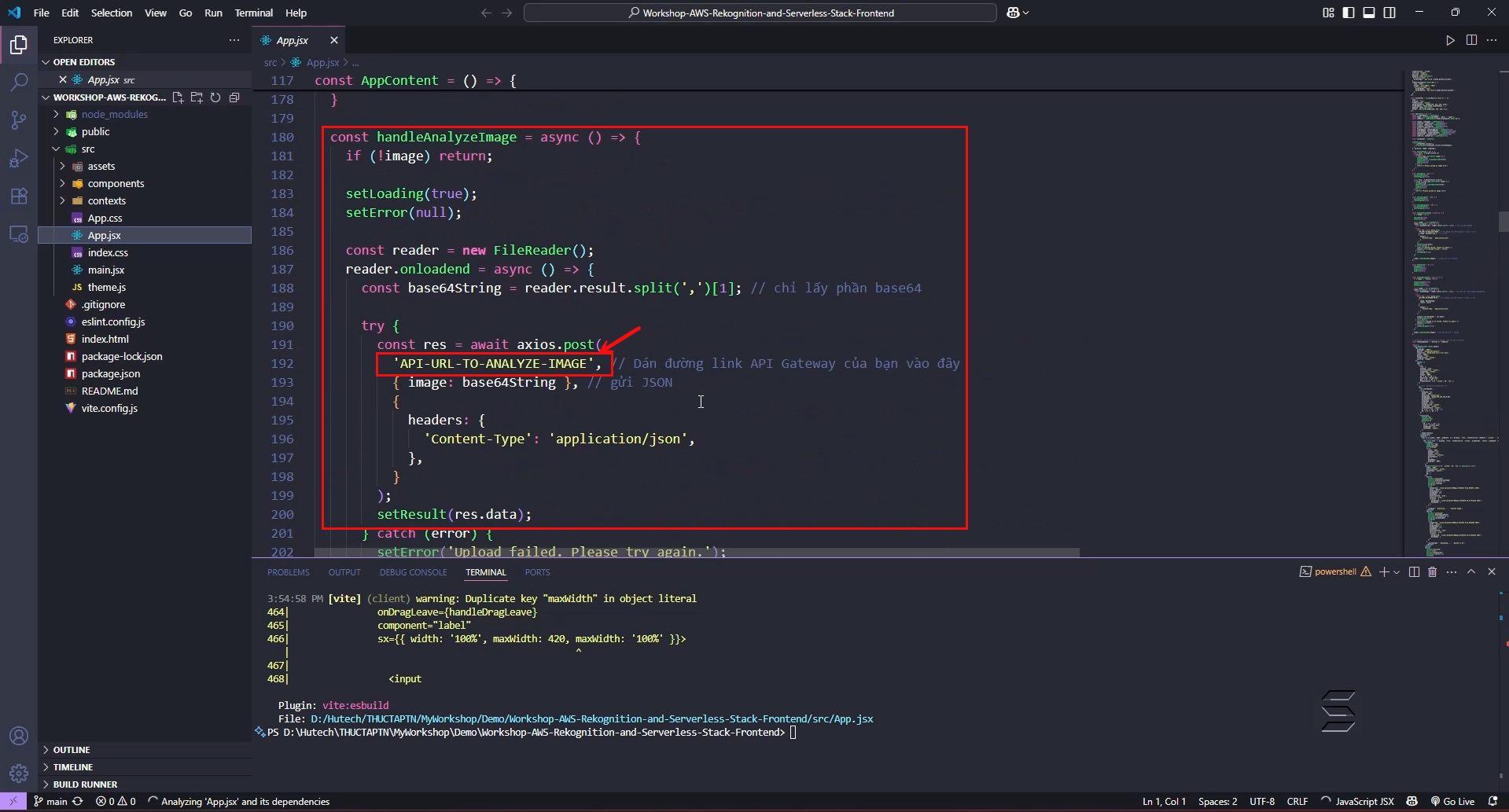Toggle the bottom panel visibility
This screenshot has height=812, width=1509.
click(x=1369, y=13)
